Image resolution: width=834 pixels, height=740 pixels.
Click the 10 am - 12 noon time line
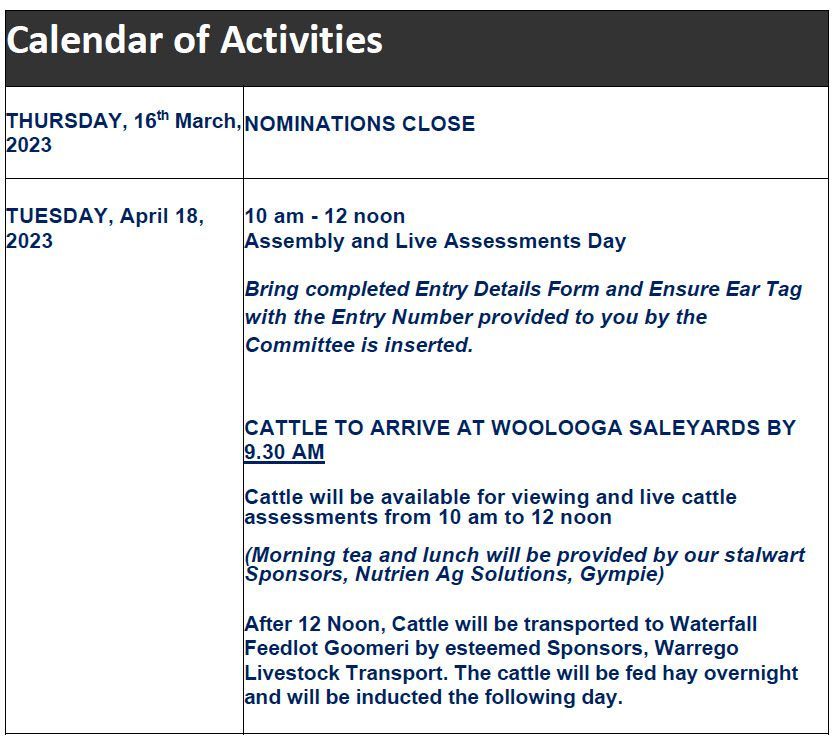pos(324,216)
